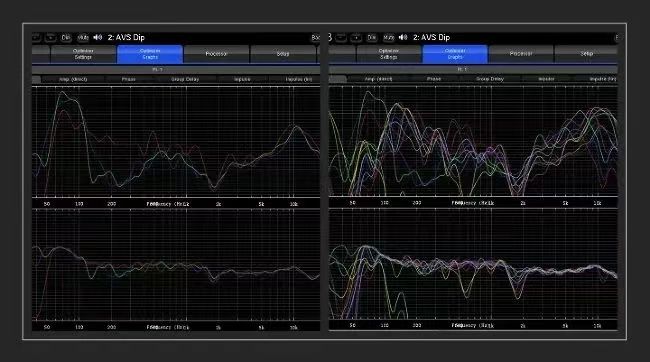This screenshot has width=650, height=362.
Task: Click speaker icon in left window header
Action: [98, 37]
